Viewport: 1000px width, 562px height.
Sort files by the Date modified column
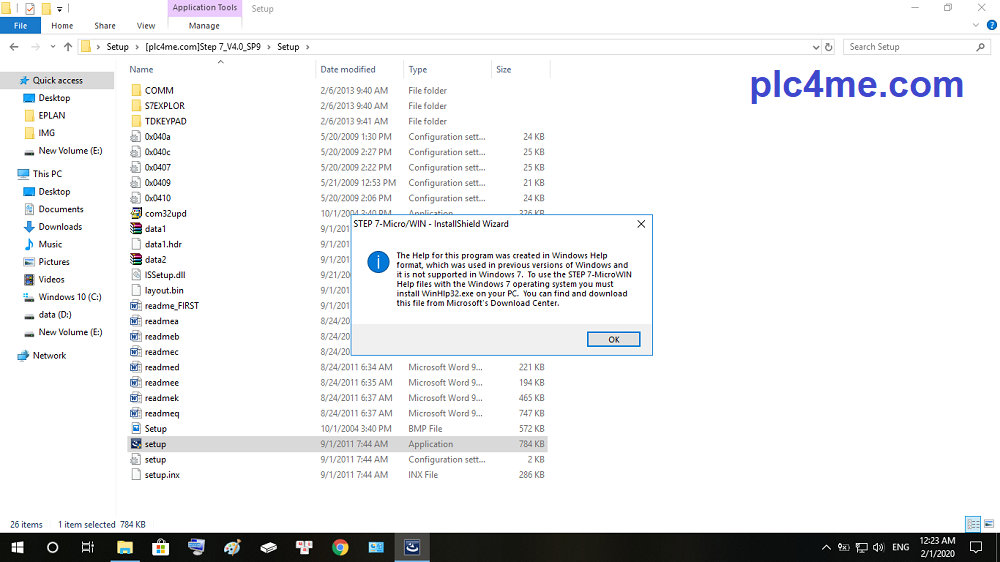348,70
